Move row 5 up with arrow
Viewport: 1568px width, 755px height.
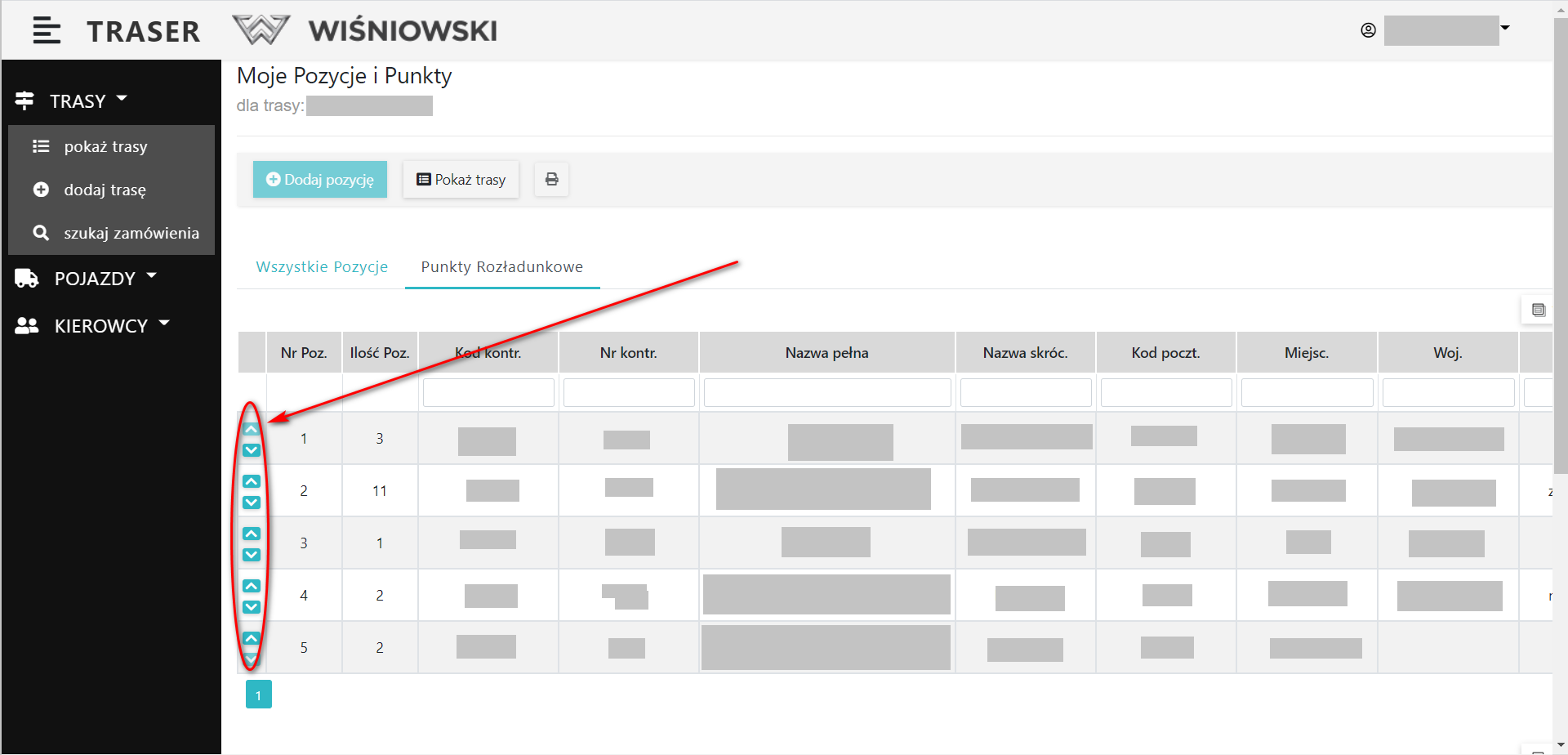[252, 638]
